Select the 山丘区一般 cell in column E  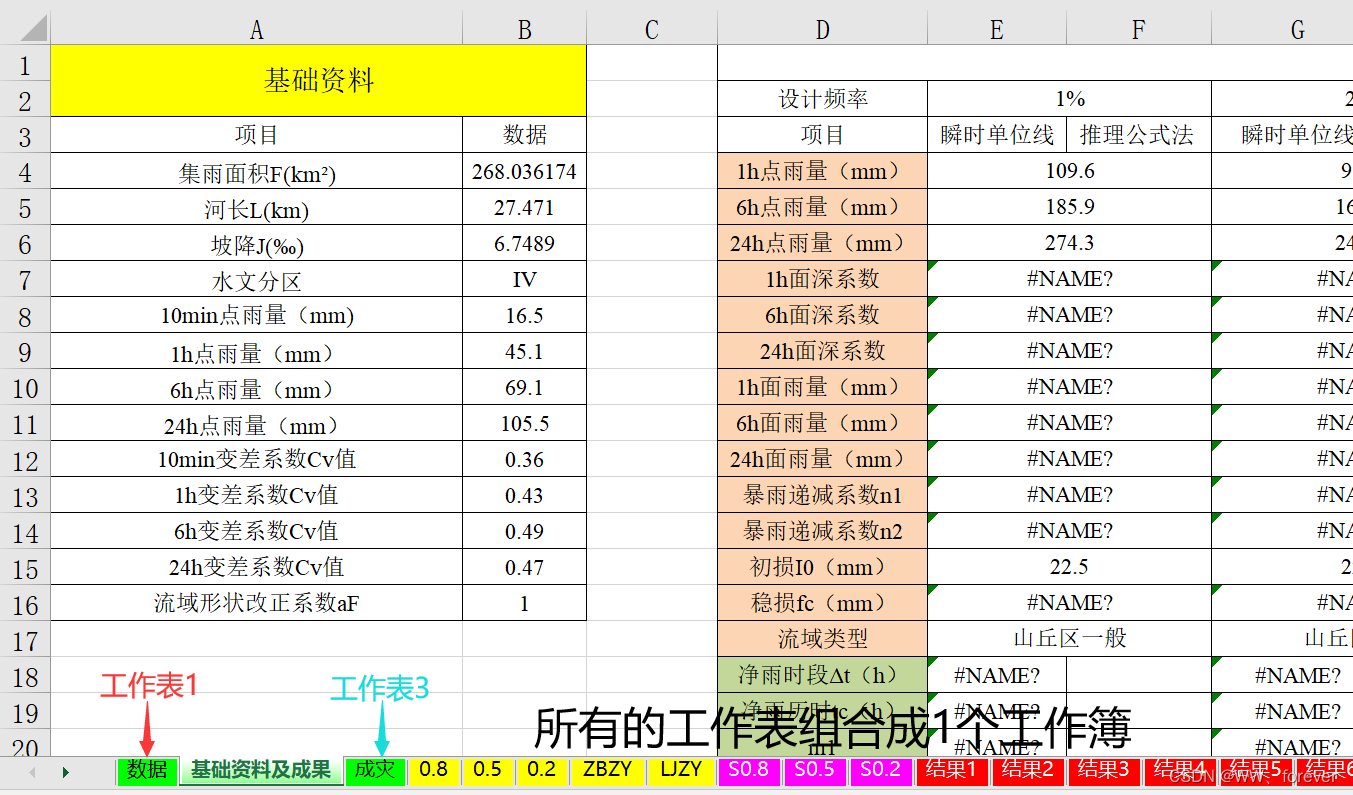pyautogui.click(x=1069, y=639)
